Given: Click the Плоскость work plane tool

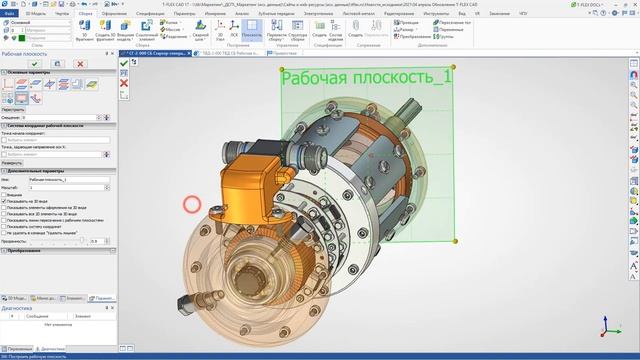Looking at the screenshot, I should pos(252,31).
